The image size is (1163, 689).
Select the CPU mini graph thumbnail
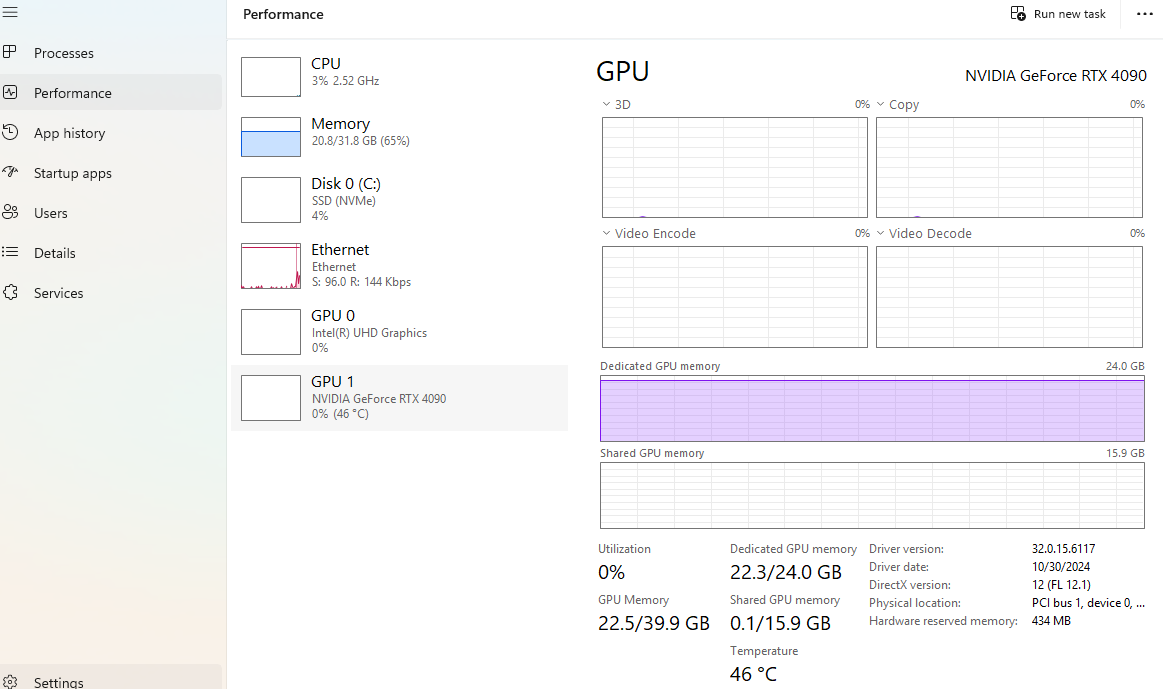[271, 76]
